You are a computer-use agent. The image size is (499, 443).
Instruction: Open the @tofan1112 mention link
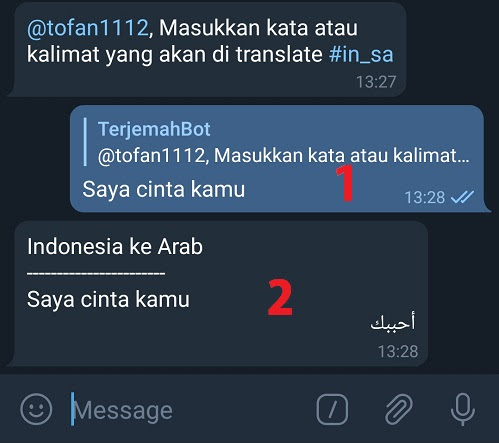pyautogui.click(x=87, y=28)
